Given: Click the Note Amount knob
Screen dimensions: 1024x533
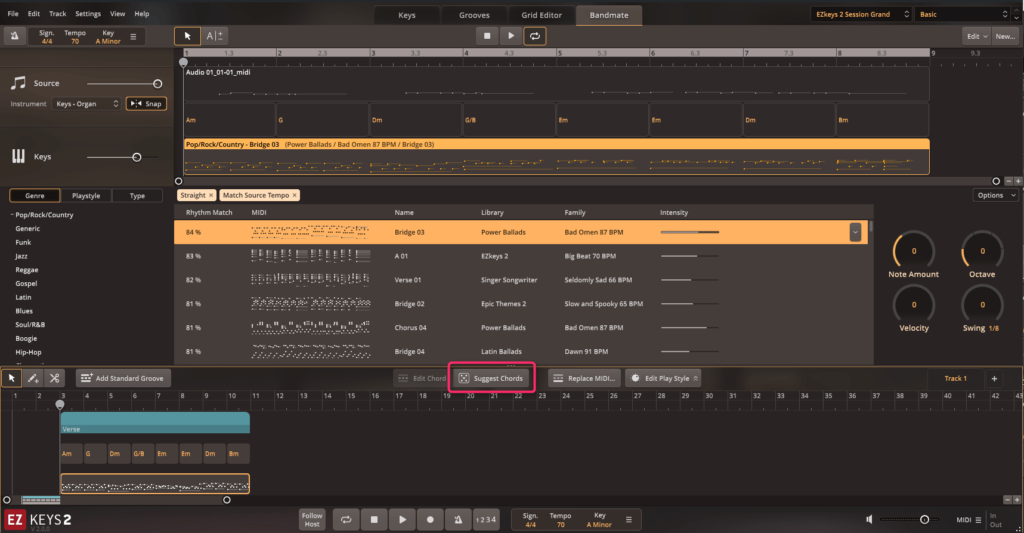Looking at the screenshot, I should click(913, 251).
